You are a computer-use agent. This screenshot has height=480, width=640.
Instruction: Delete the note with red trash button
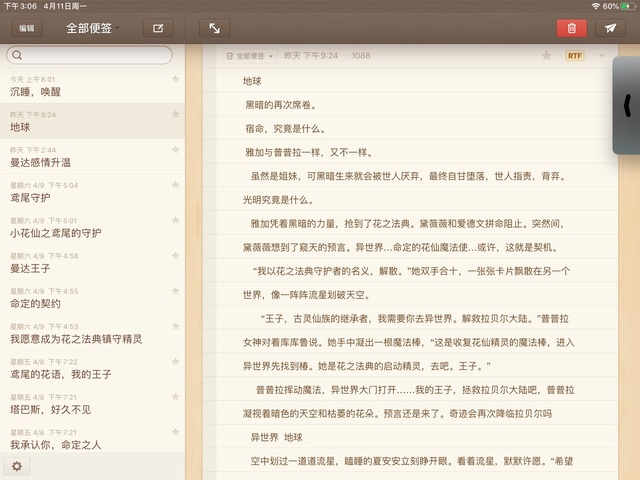point(571,28)
